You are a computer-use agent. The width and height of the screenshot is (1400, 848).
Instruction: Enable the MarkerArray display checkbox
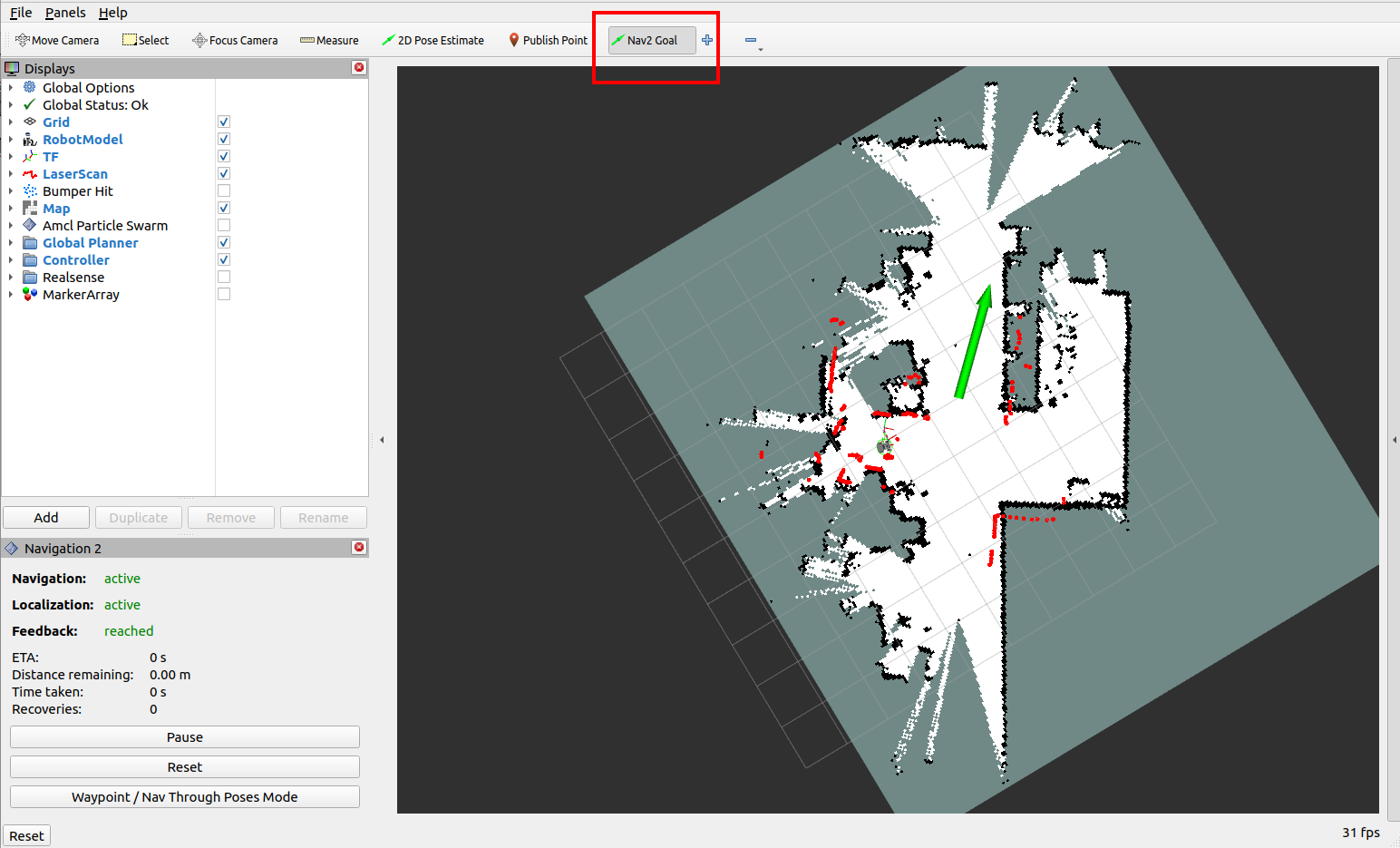coord(224,295)
